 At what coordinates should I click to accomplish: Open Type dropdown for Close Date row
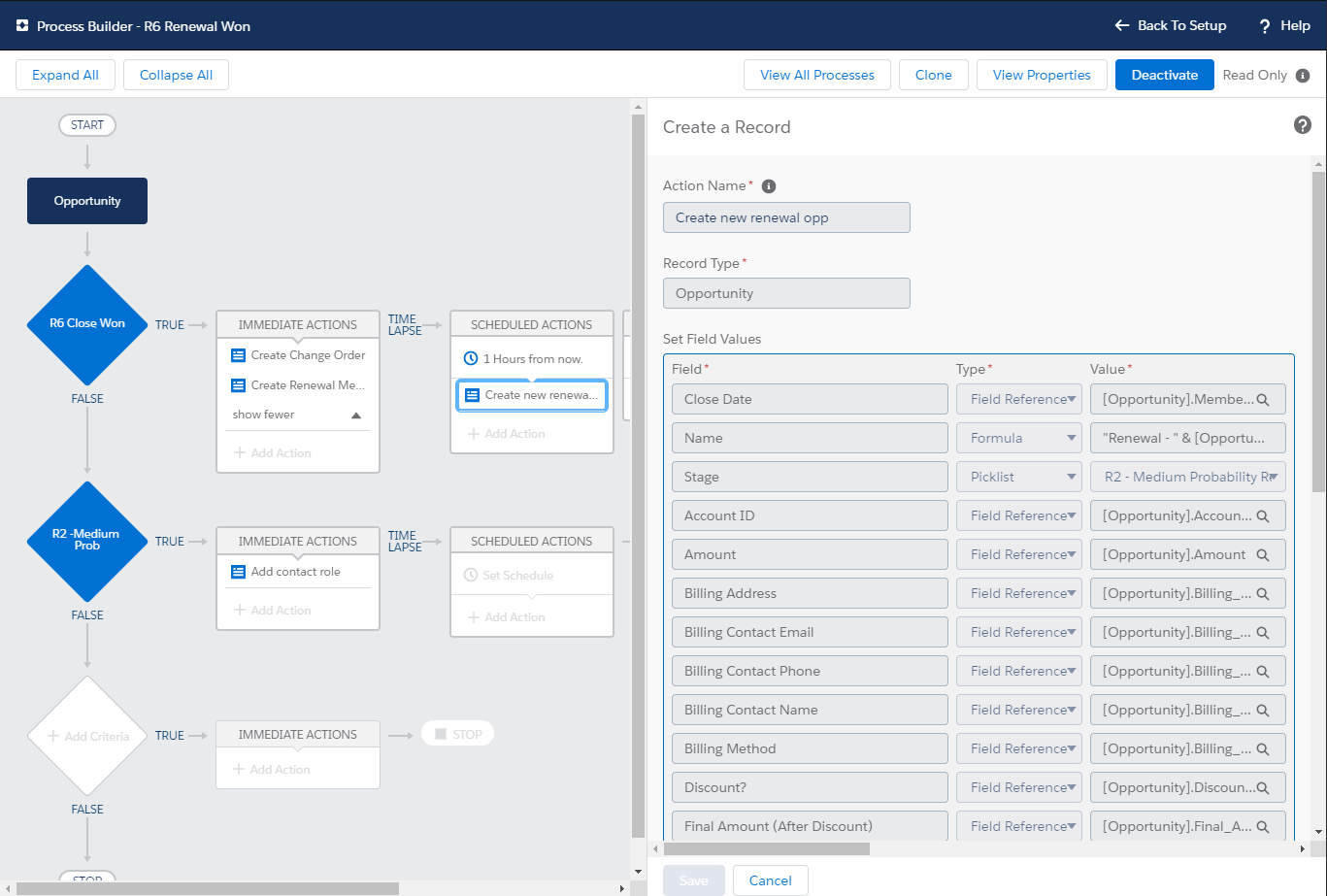[x=1019, y=399]
